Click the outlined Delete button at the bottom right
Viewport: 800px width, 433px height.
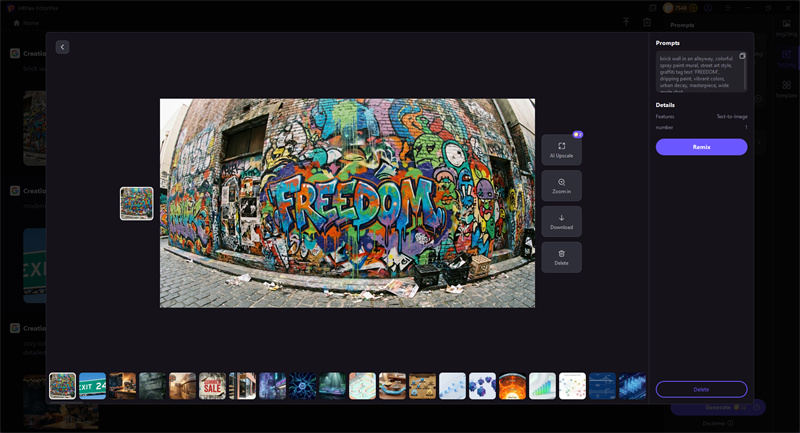click(701, 389)
